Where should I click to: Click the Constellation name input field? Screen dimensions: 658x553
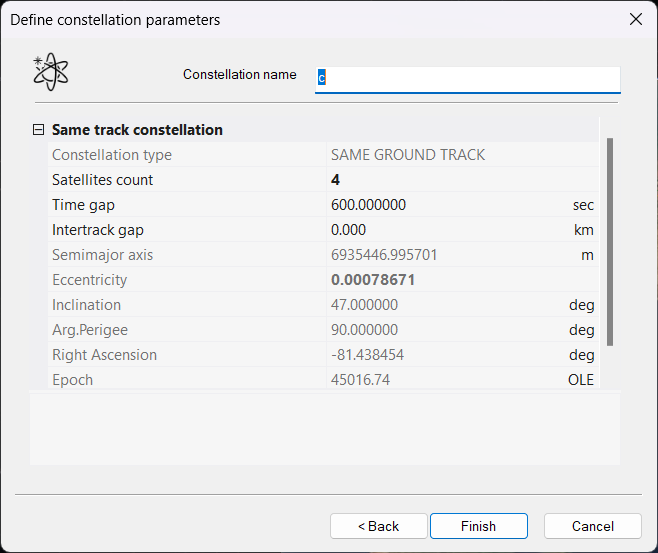coord(468,79)
